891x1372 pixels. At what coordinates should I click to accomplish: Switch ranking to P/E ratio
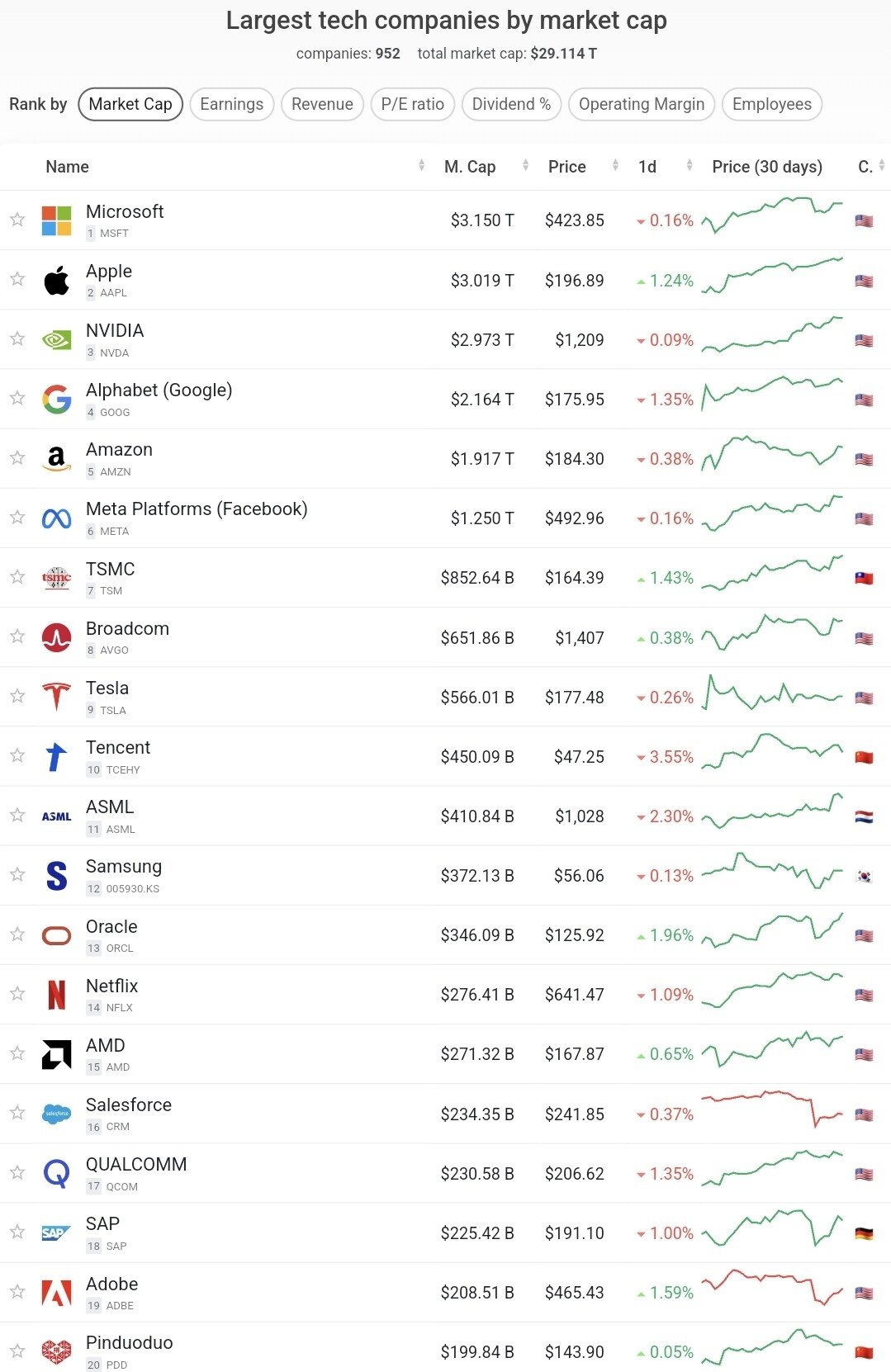(x=412, y=104)
